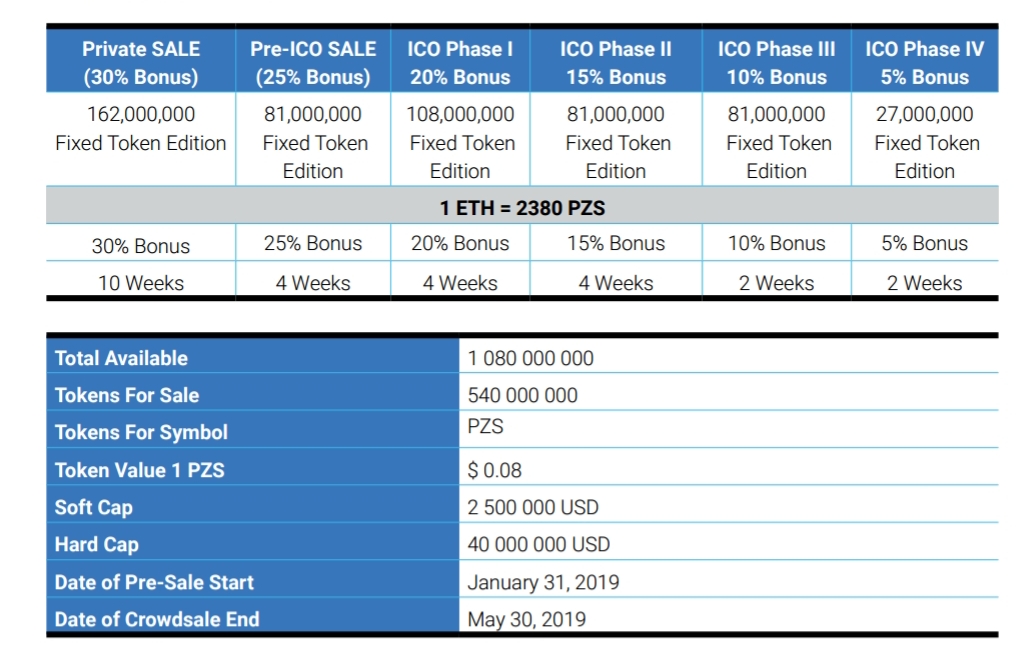Select the ICO Phase IV header cell

click(925, 62)
